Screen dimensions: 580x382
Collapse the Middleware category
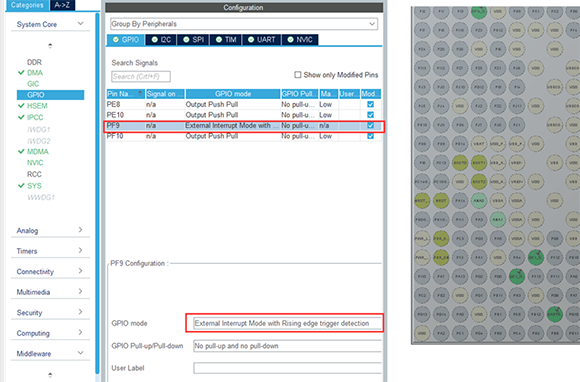(x=80, y=353)
